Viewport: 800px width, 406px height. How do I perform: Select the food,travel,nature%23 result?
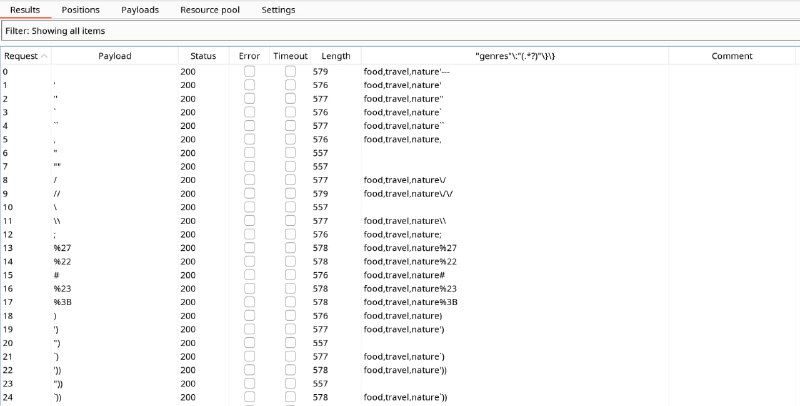tap(410, 289)
